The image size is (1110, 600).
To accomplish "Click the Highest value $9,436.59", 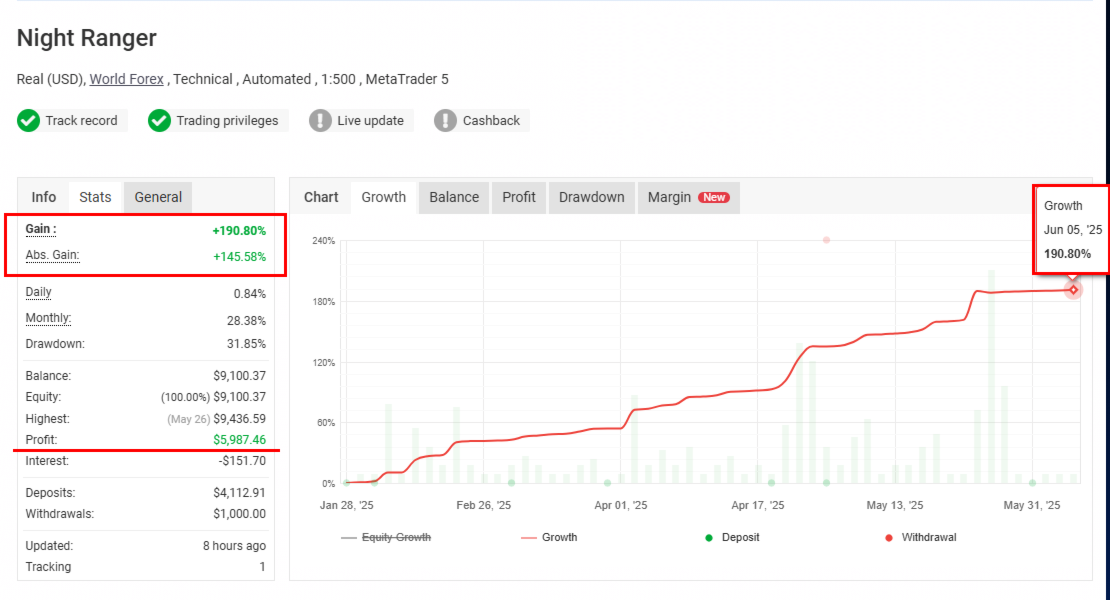I will pos(239,419).
